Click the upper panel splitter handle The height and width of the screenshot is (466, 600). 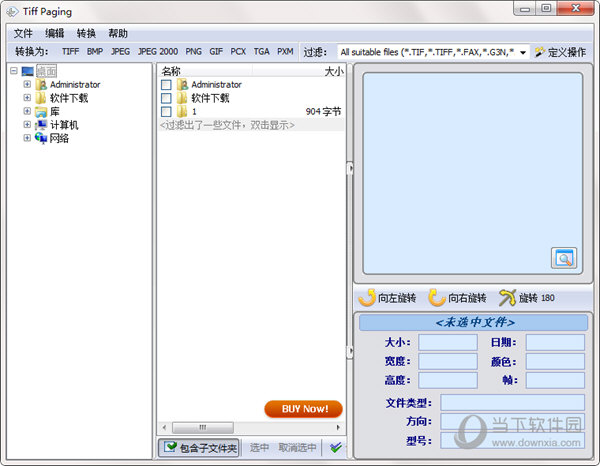point(350,168)
